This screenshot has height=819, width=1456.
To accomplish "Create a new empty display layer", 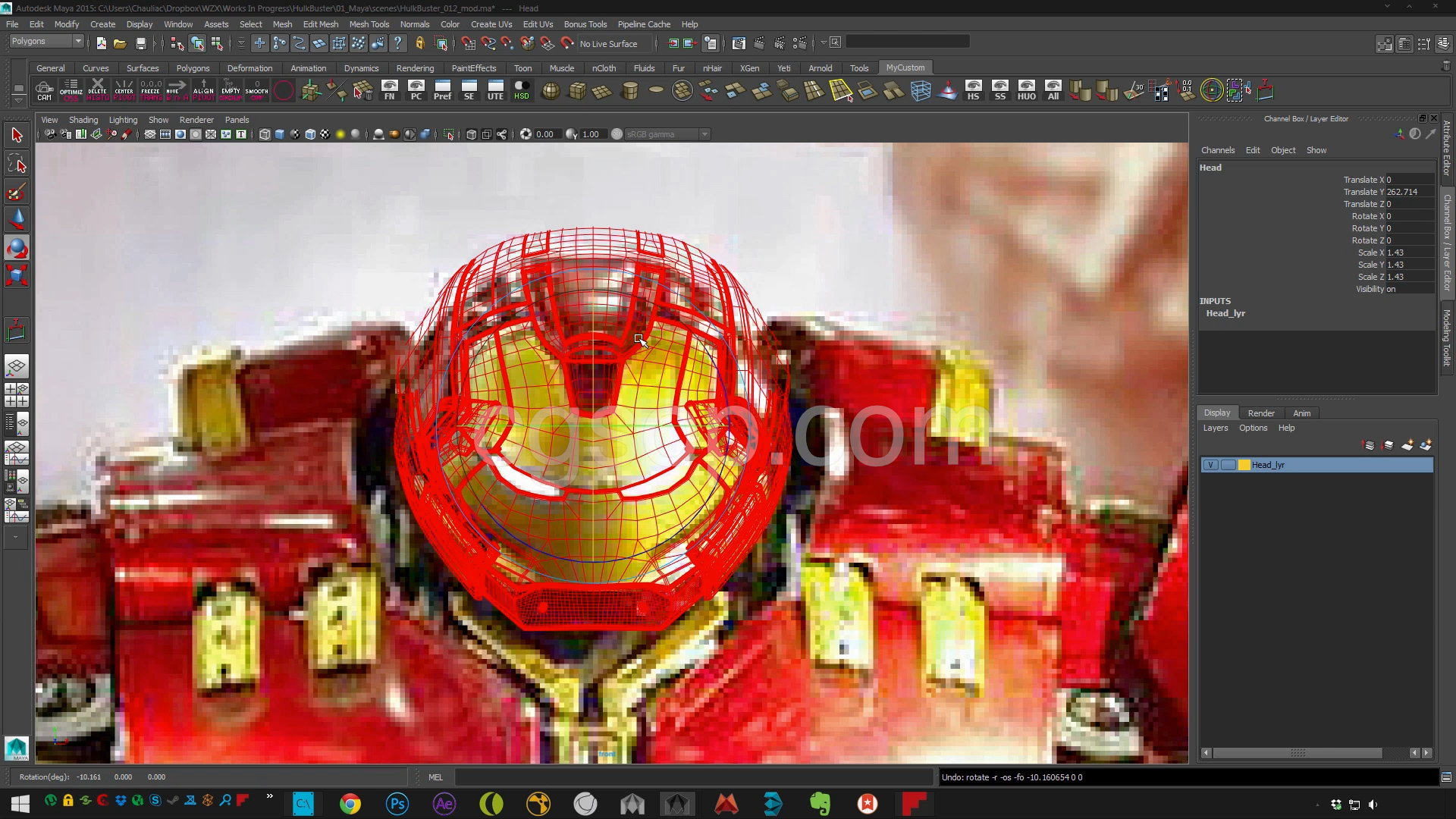I will [1407, 445].
